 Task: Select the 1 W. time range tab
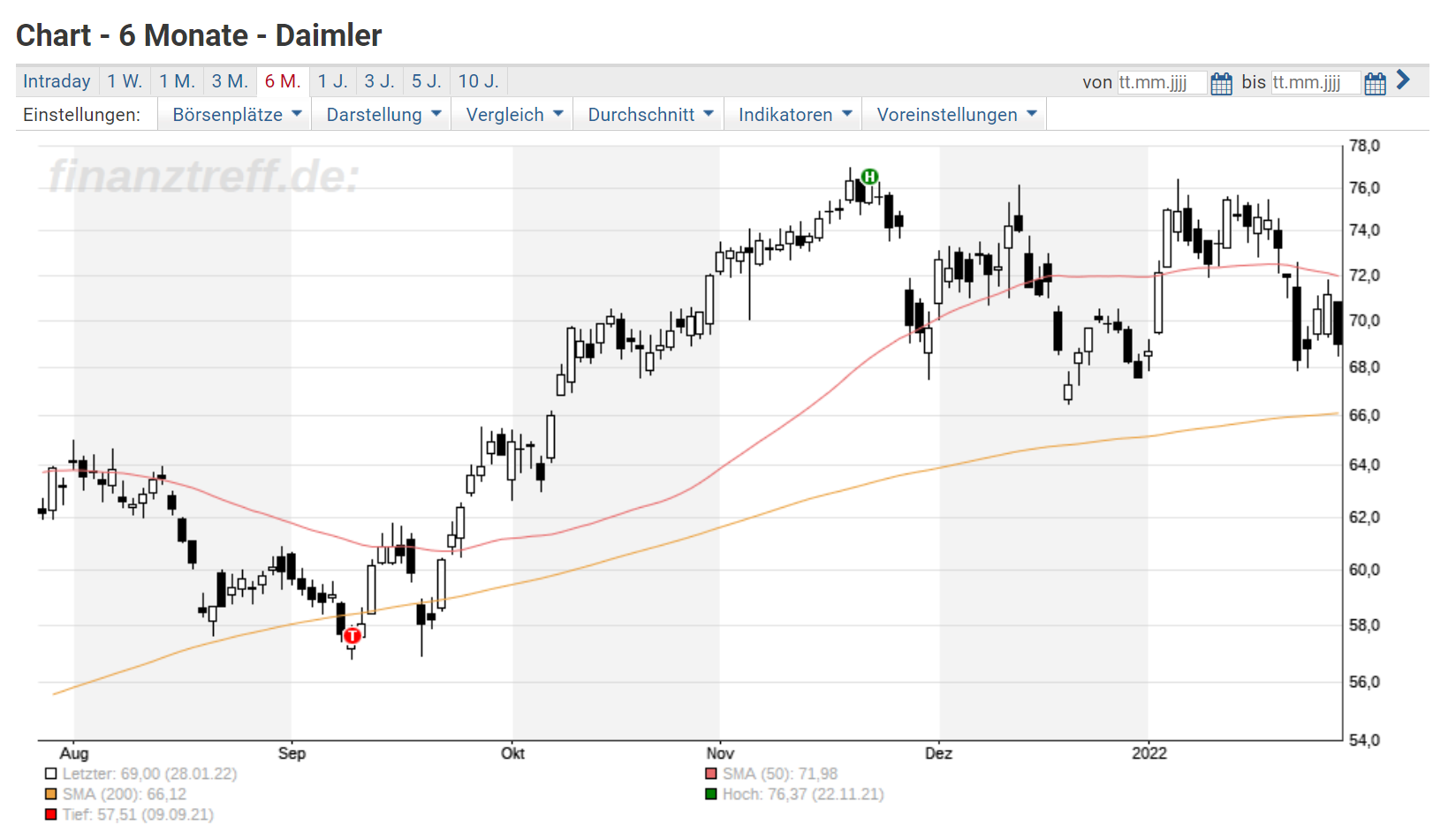[125, 81]
